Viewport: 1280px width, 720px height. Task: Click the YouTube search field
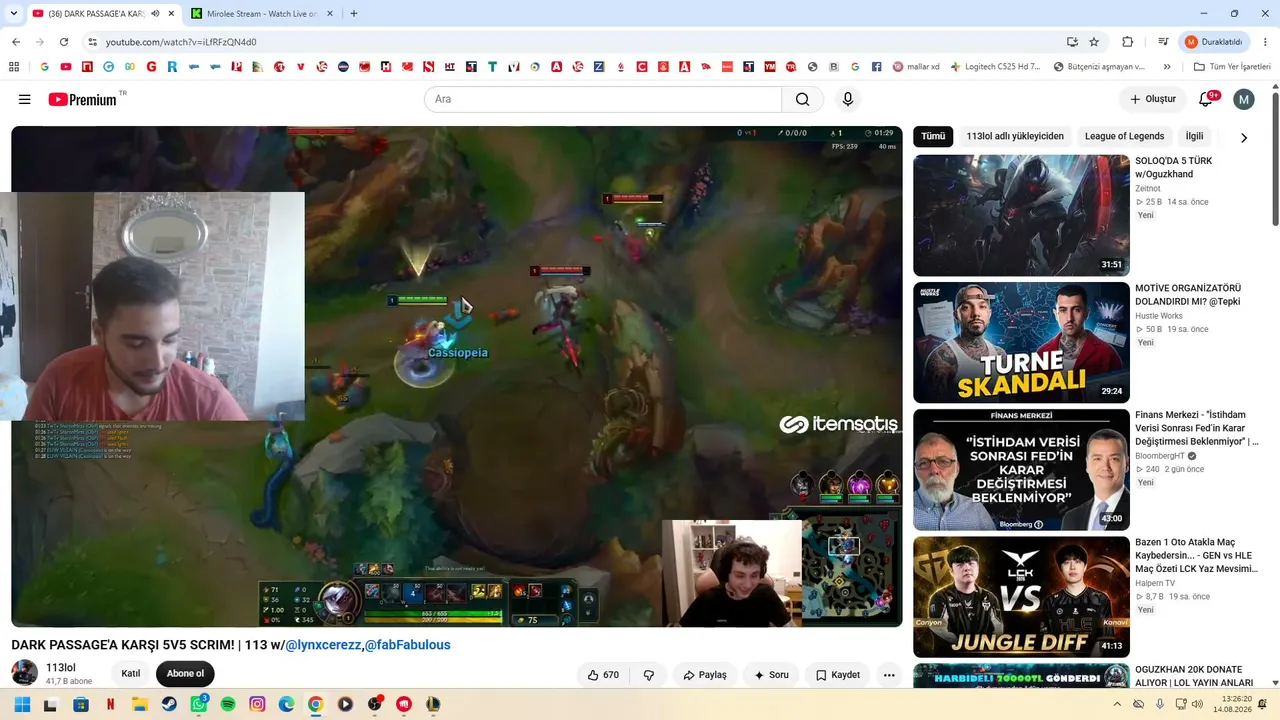pos(603,99)
